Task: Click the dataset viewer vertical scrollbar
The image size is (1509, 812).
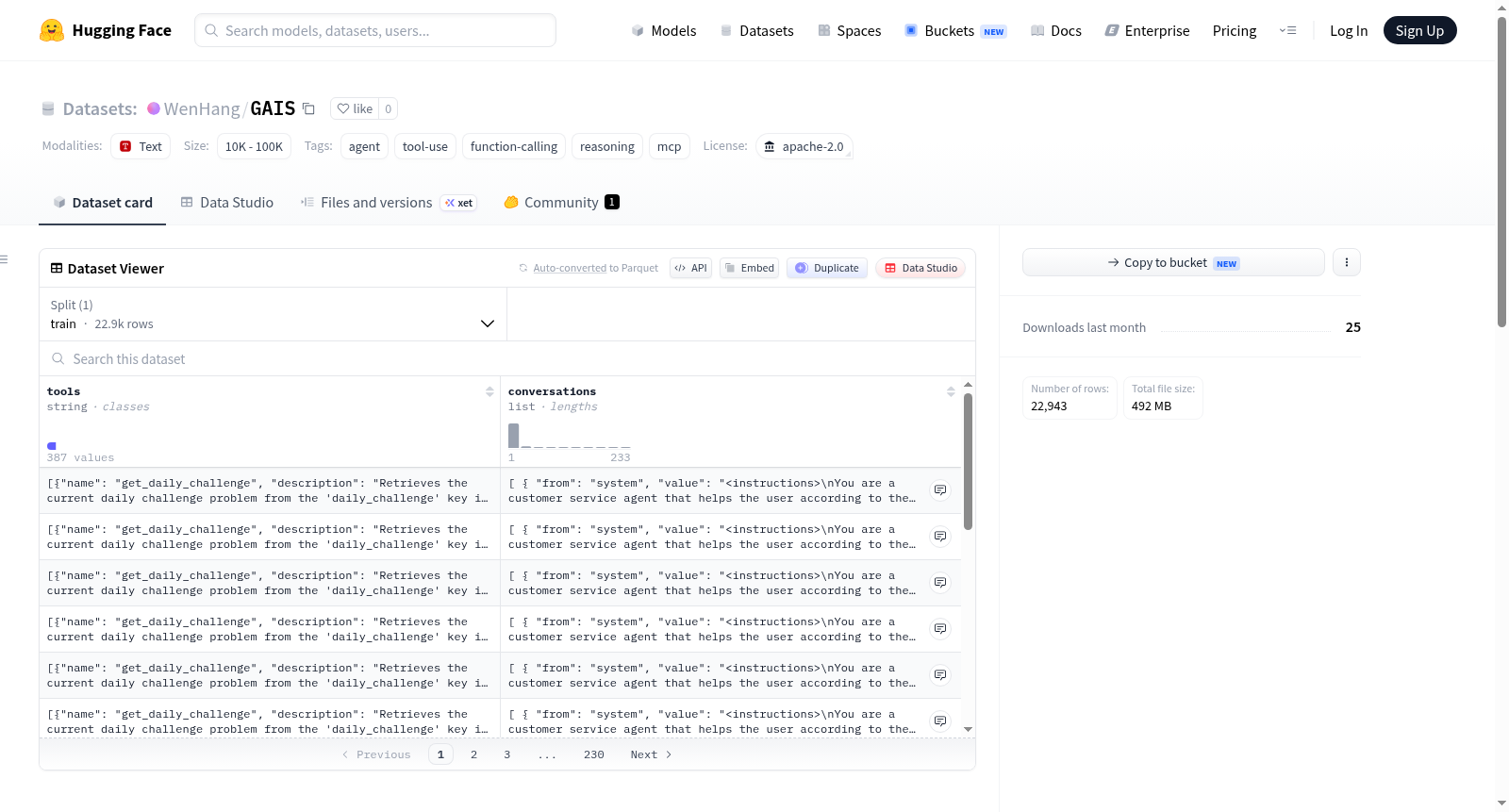Action: click(x=968, y=461)
